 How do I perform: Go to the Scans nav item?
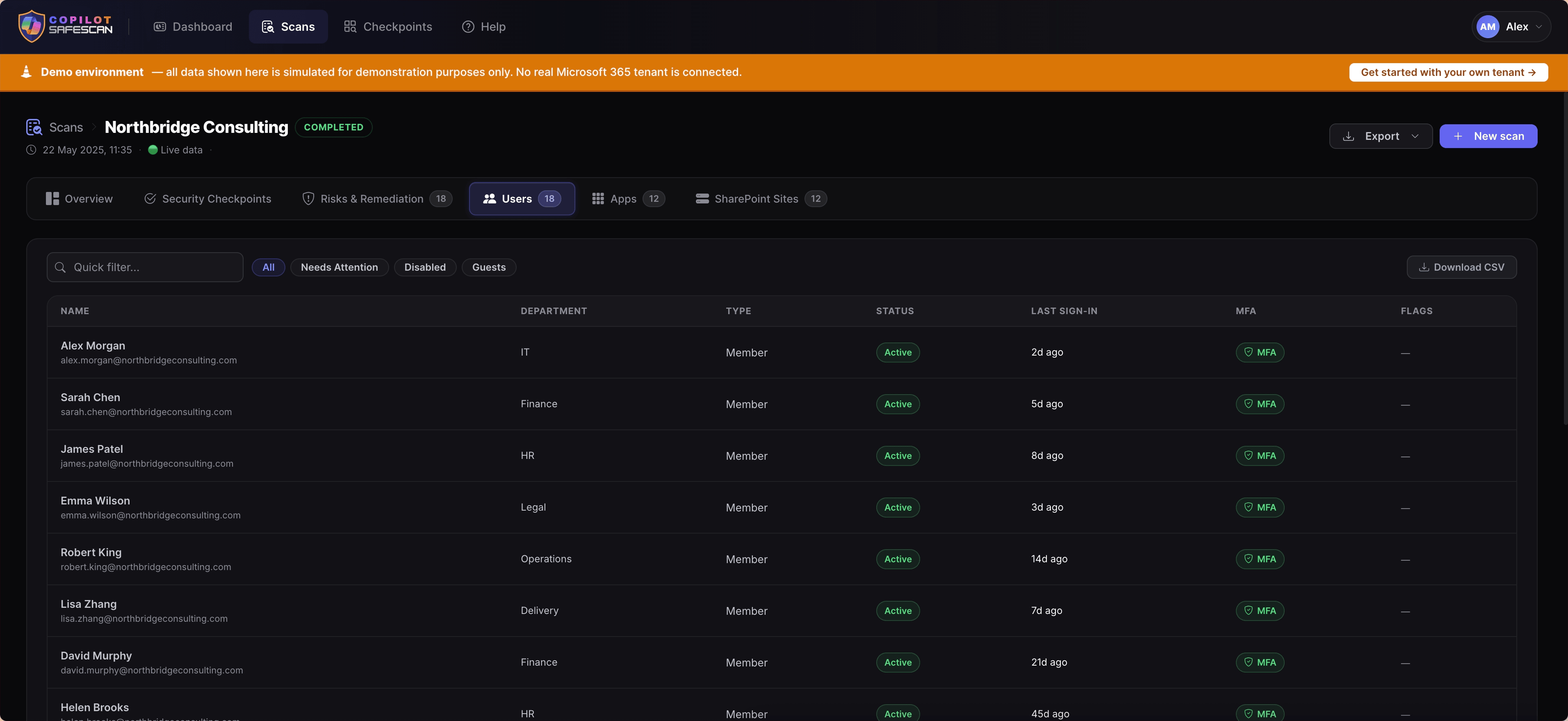point(288,27)
